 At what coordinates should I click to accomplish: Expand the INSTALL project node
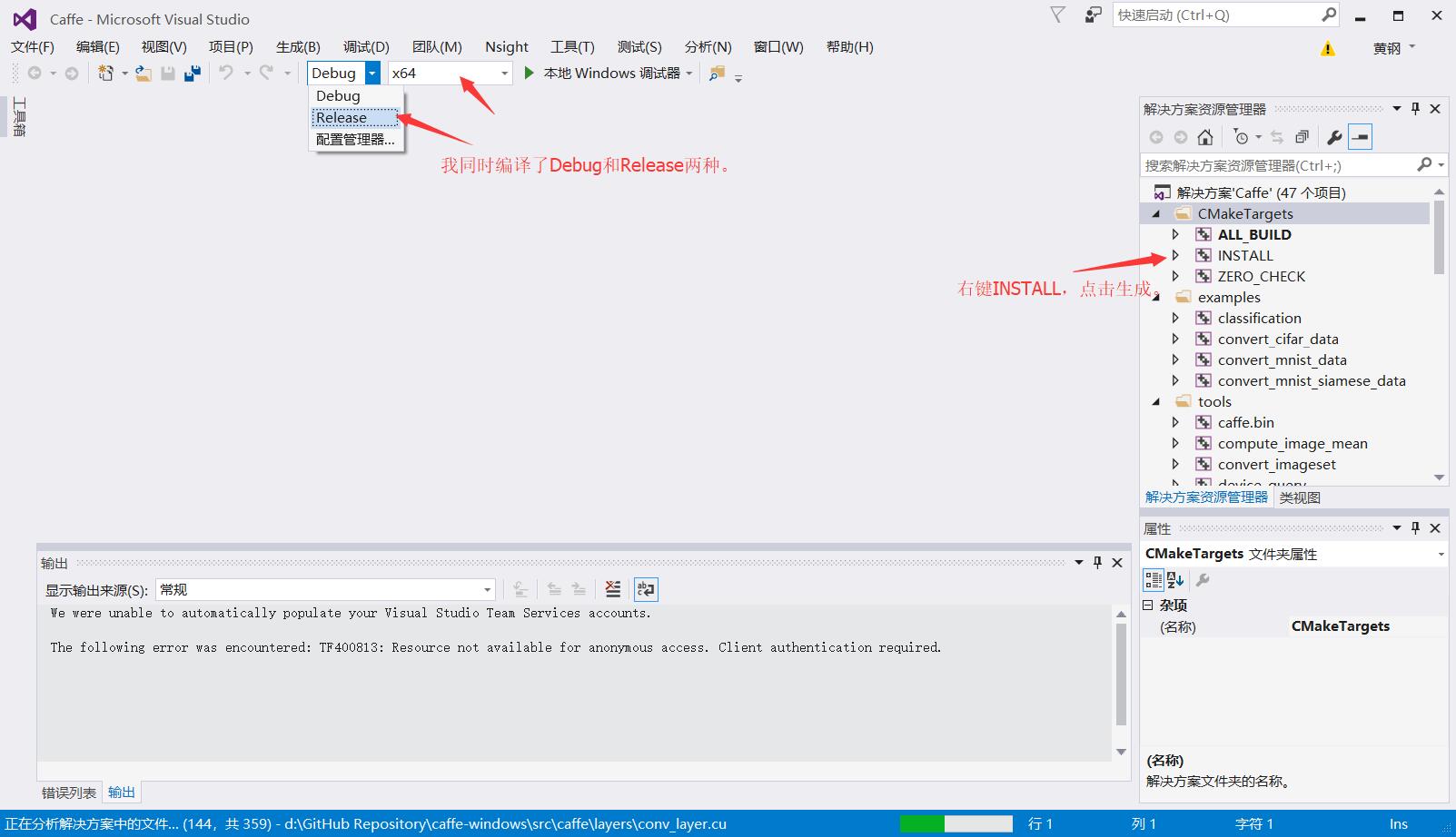pyautogui.click(x=1175, y=255)
